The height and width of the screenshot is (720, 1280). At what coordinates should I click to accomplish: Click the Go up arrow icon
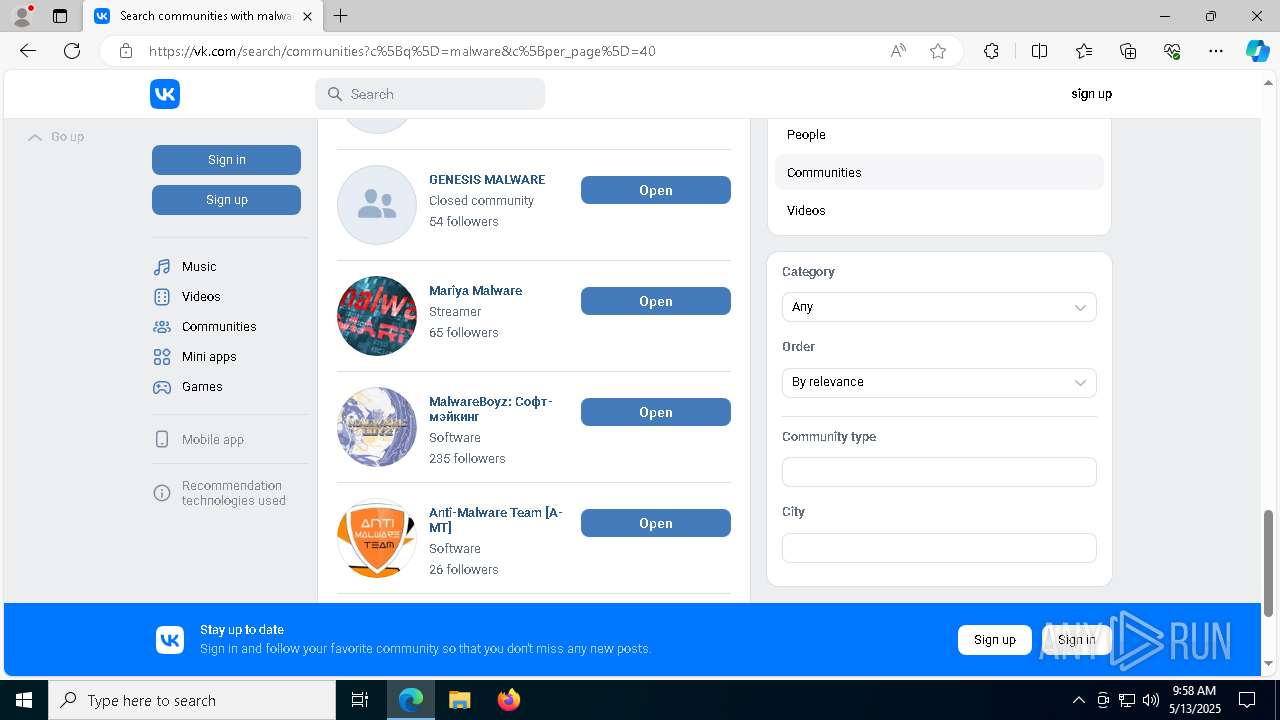(x=35, y=137)
